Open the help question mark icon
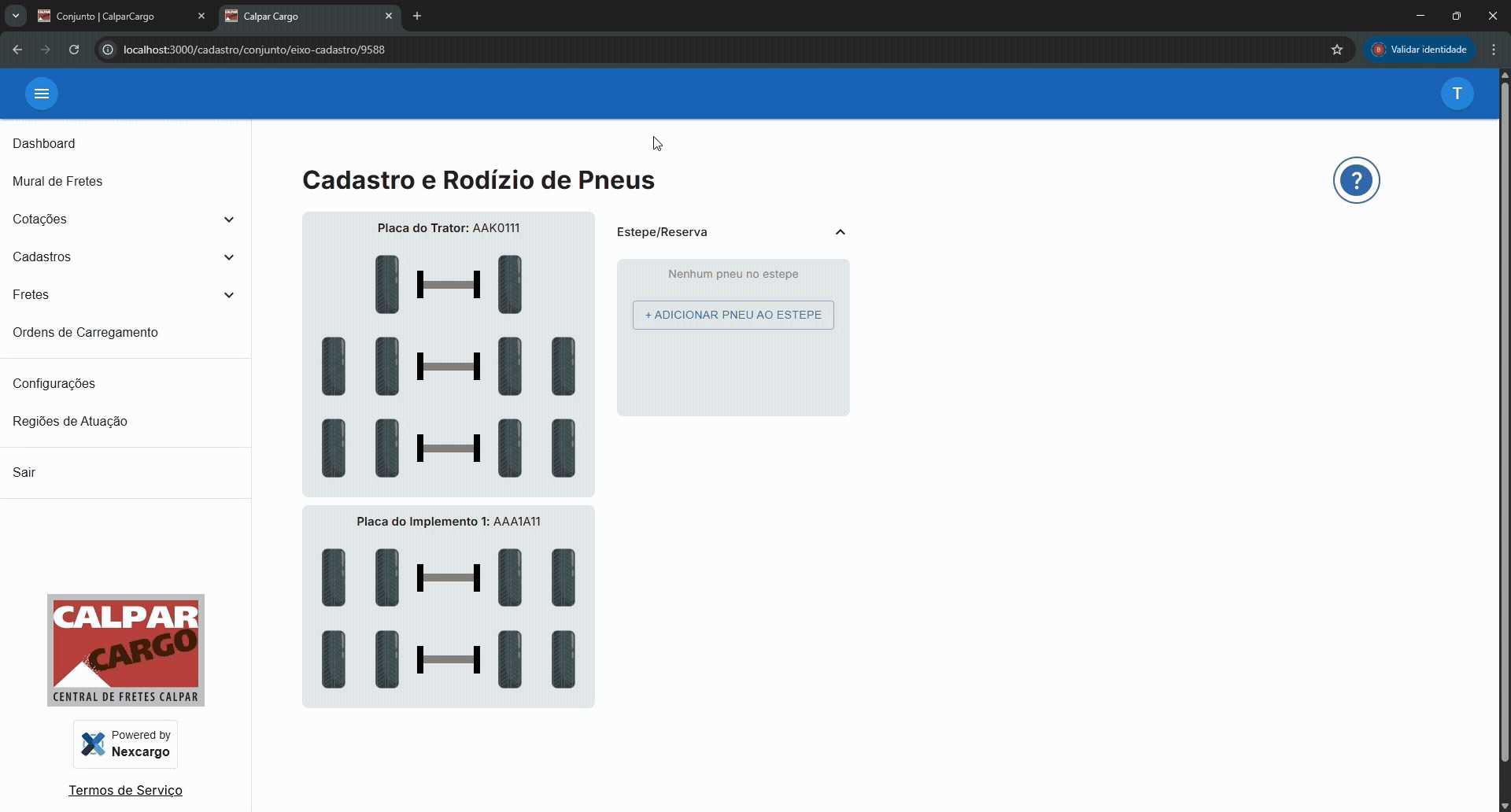Screen dimensions: 1511x812 [1356, 180]
